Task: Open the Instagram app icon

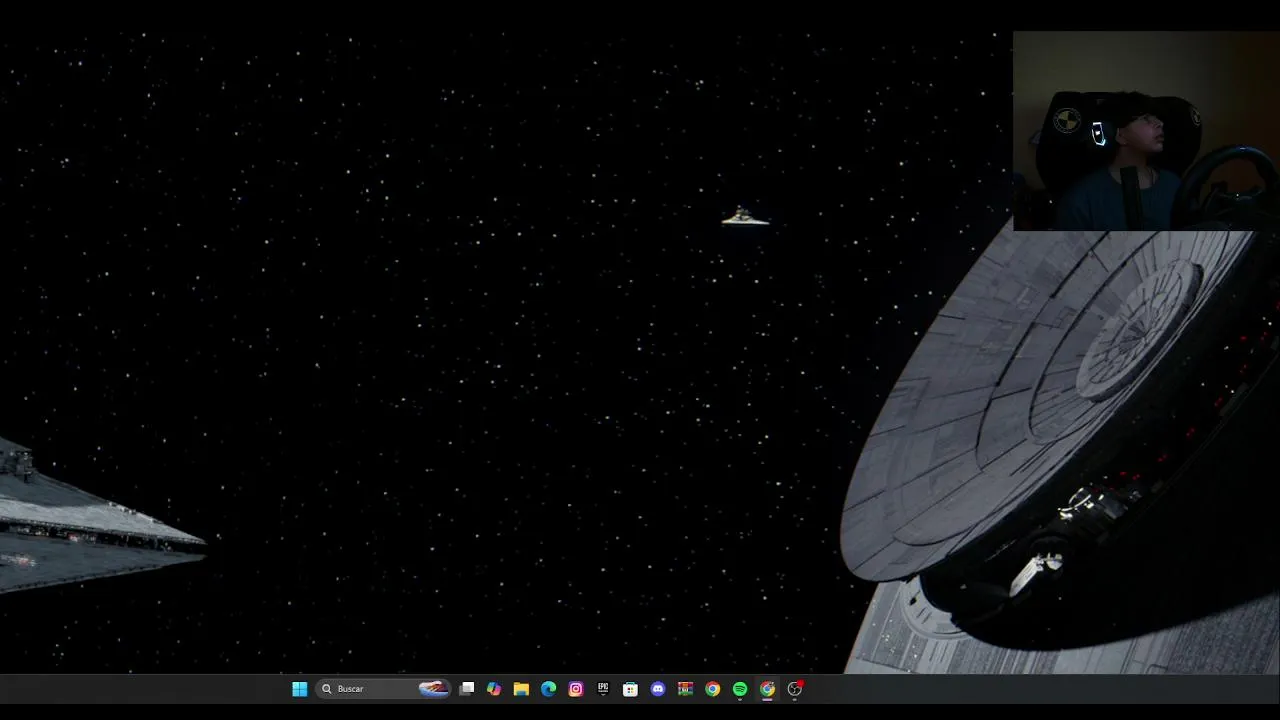Action: (576, 689)
